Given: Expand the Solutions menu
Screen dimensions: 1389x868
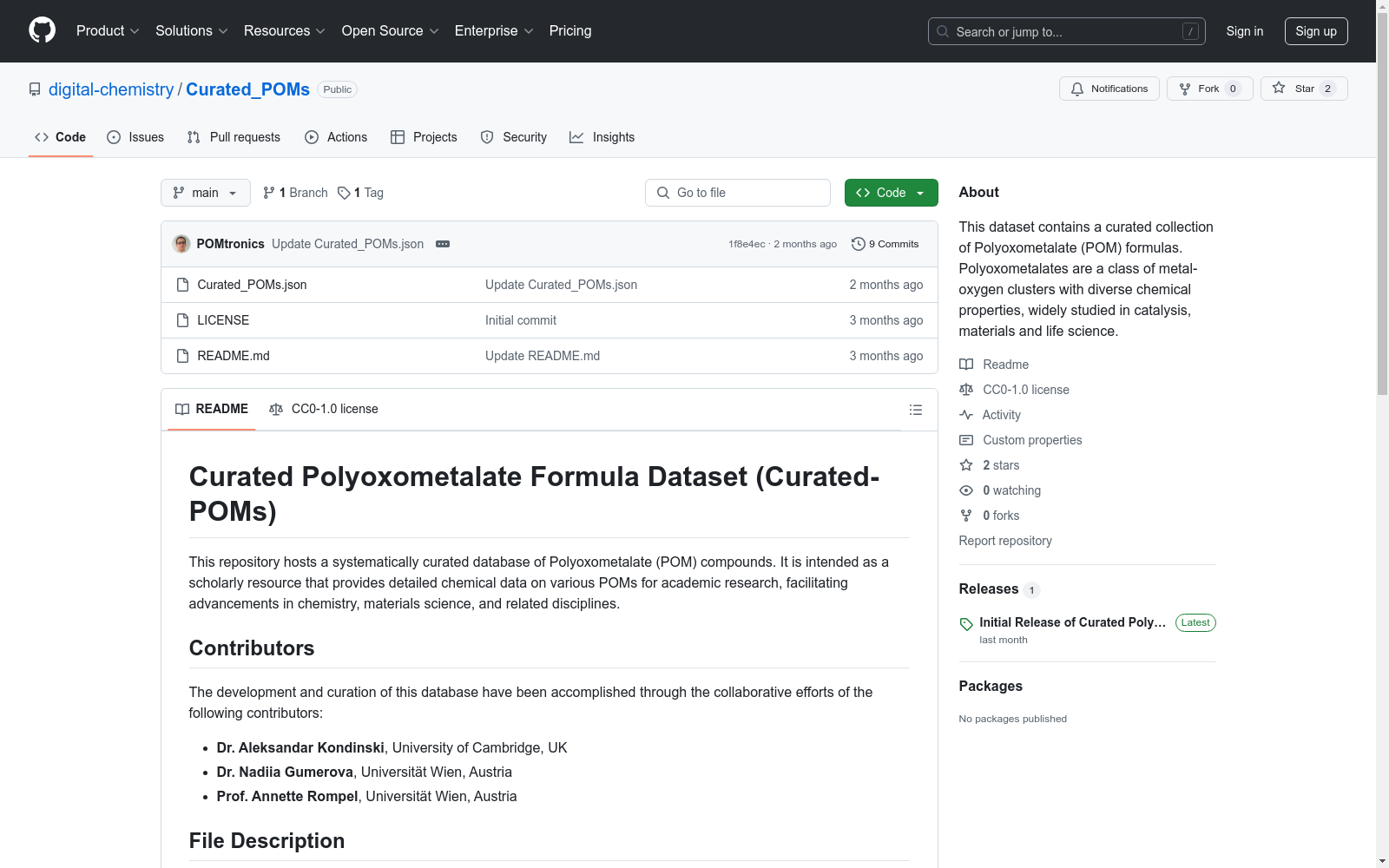Looking at the screenshot, I should coord(192,31).
